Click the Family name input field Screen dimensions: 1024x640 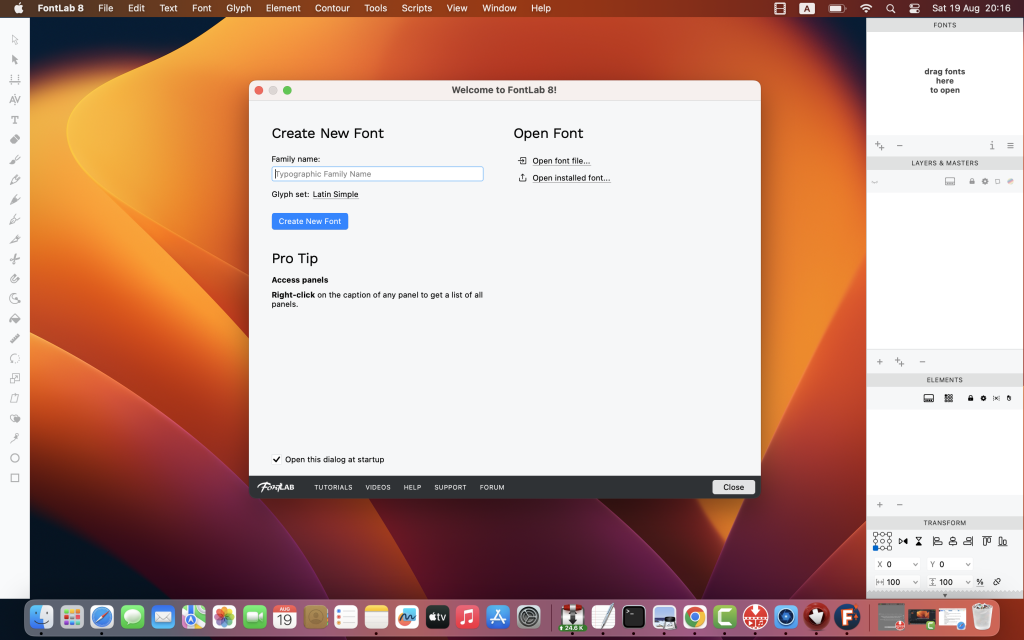tap(377, 174)
